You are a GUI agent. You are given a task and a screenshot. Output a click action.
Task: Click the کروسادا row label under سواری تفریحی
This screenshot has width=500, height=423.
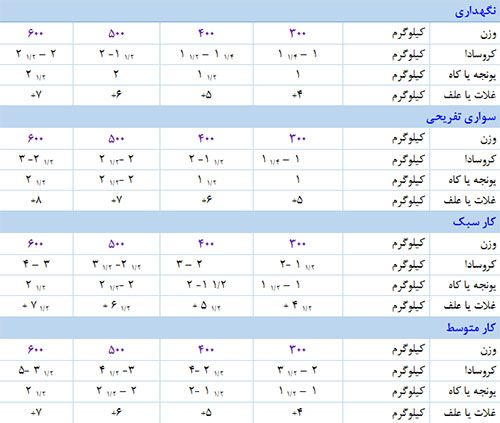coord(480,159)
